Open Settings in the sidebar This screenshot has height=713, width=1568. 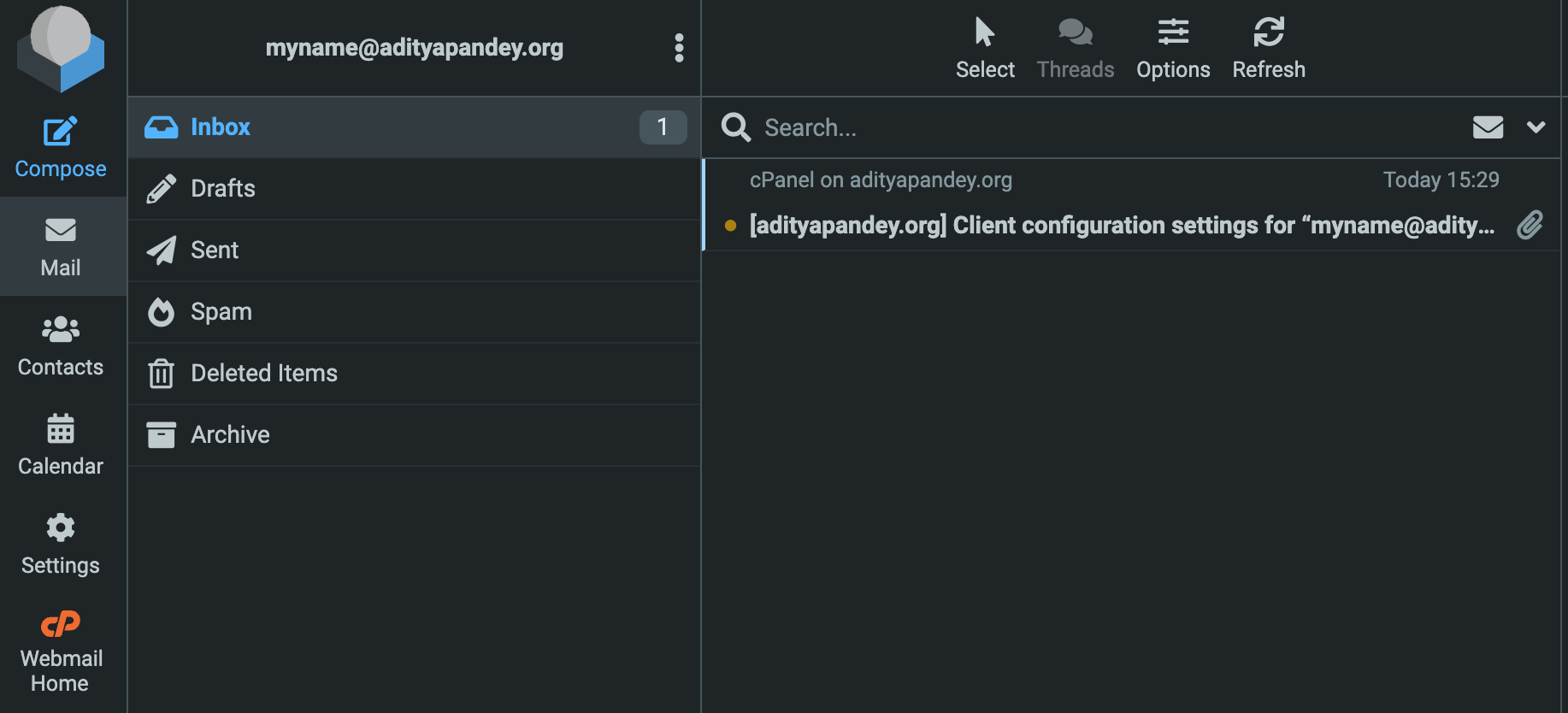click(x=61, y=545)
